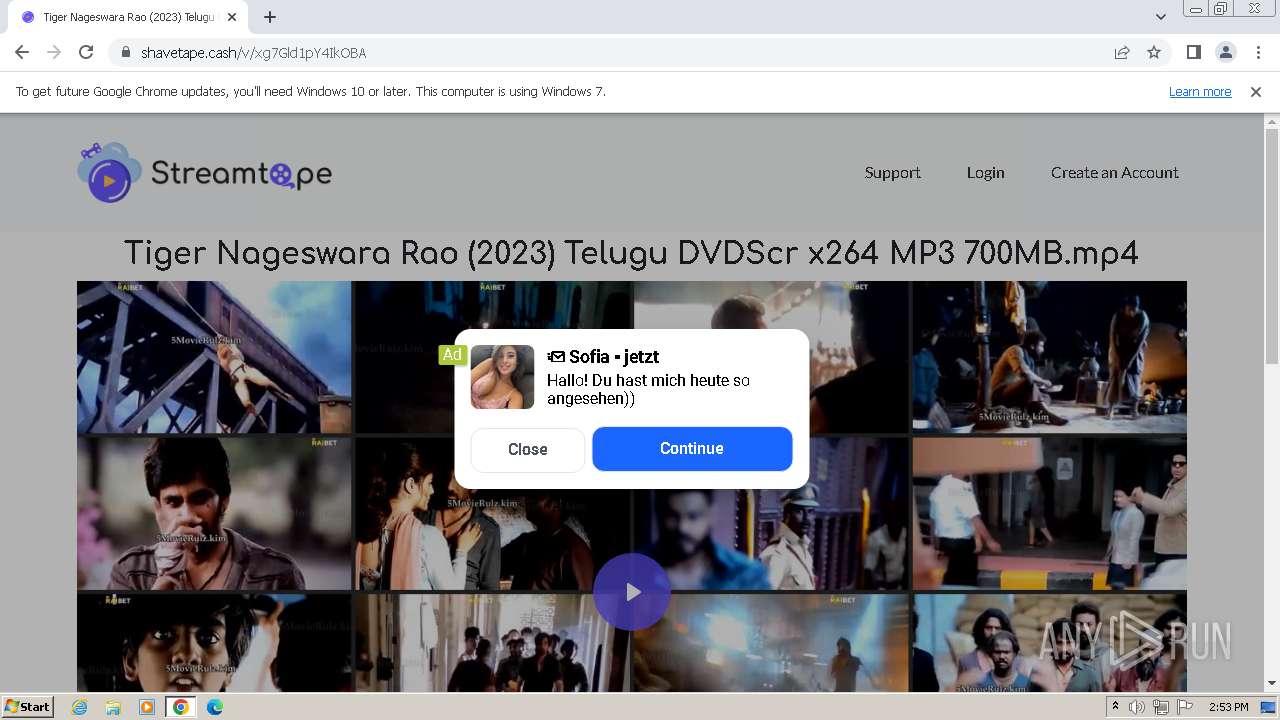Open the network tray icon

1161,707
